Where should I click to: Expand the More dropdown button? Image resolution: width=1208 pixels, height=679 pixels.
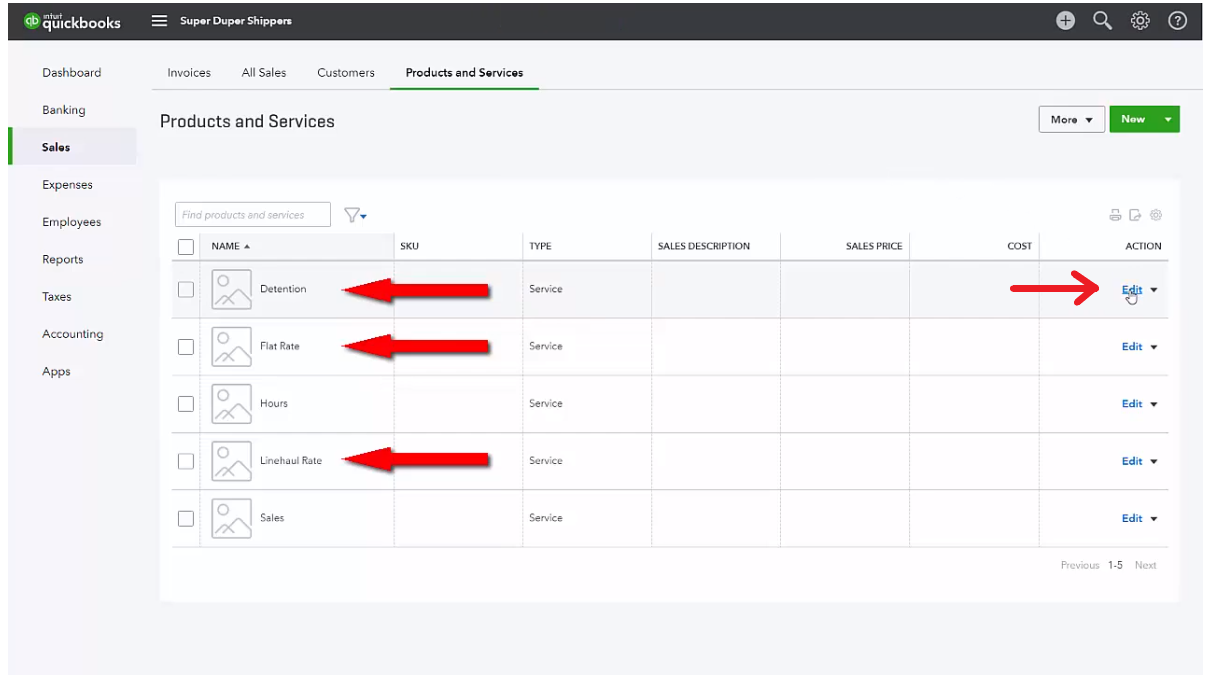coord(1071,119)
